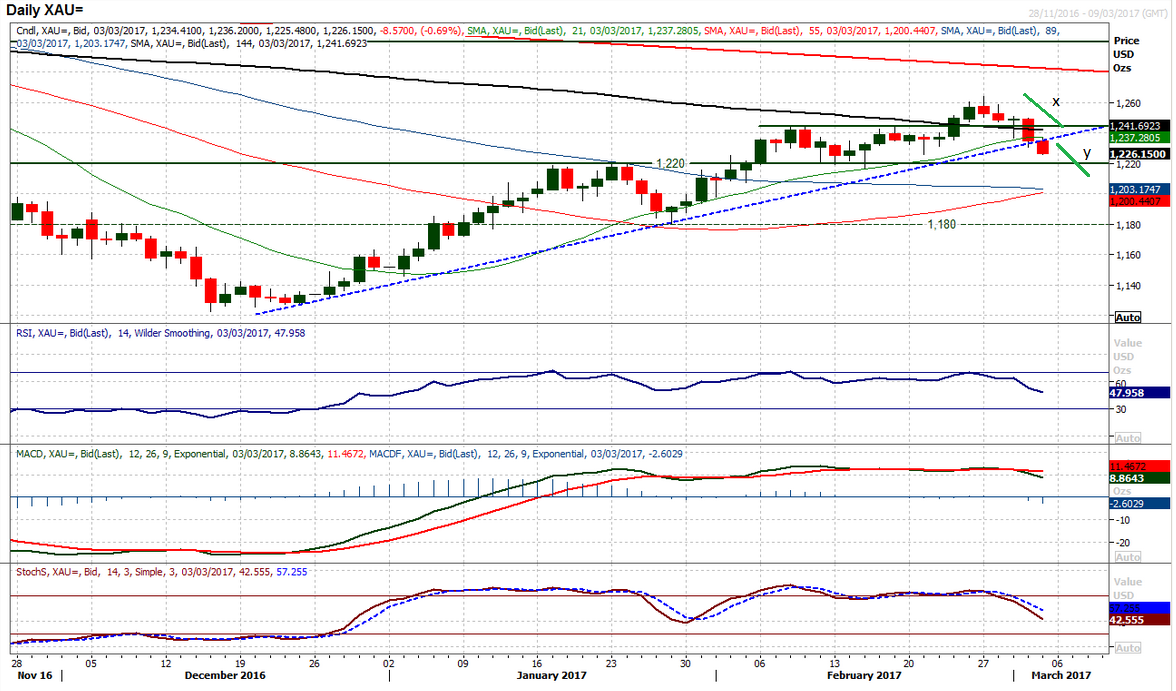Select the current price tag 1,226.1500
The image size is (1176, 691).
(x=1140, y=154)
